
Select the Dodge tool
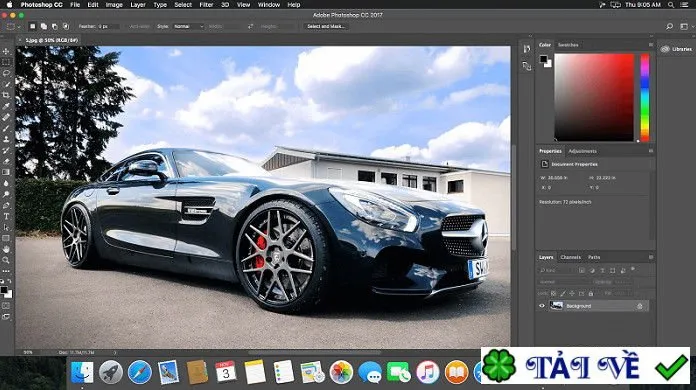coord(6,194)
